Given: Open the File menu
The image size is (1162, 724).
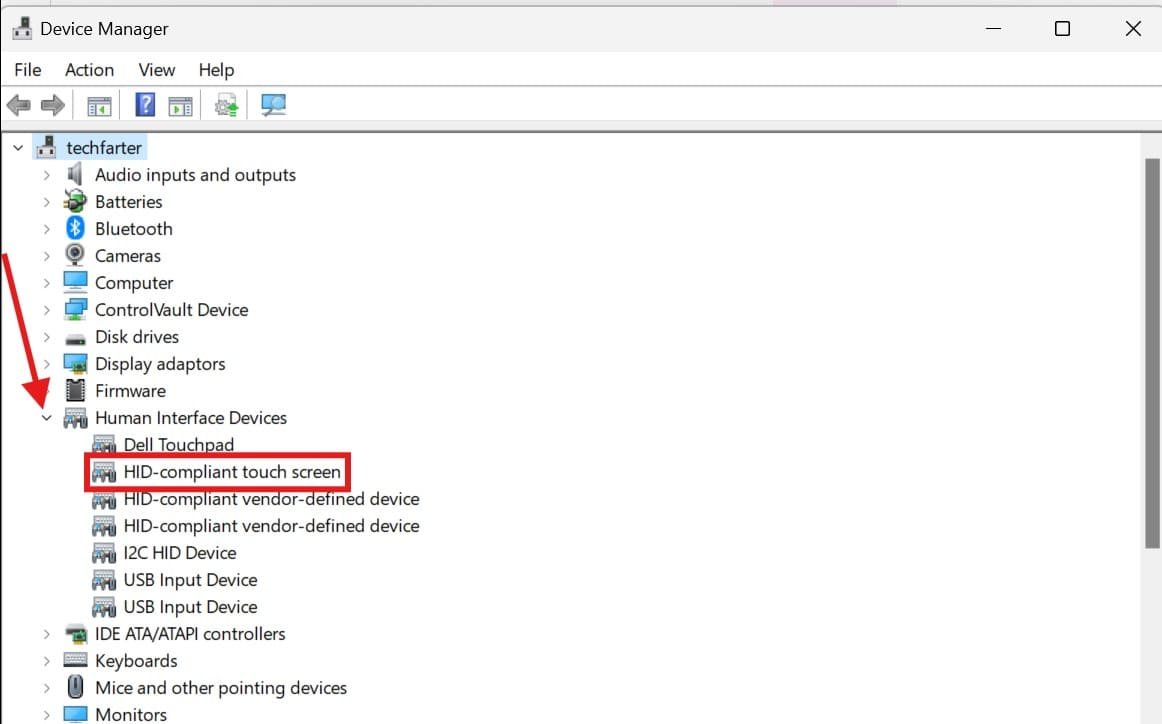Looking at the screenshot, I should (x=28, y=70).
